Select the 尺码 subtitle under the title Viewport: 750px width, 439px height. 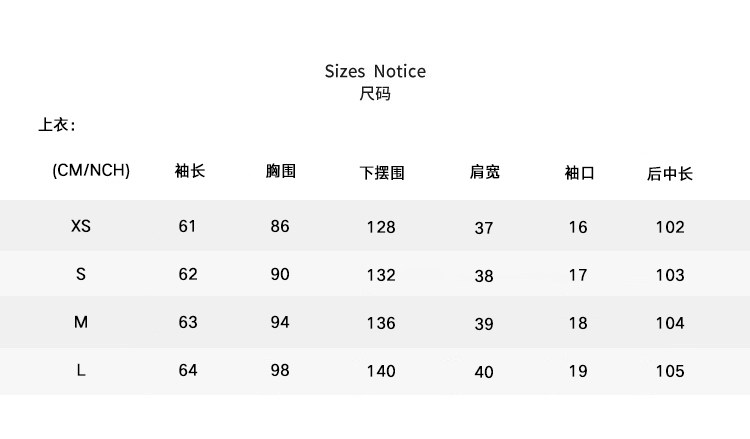(x=375, y=95)
